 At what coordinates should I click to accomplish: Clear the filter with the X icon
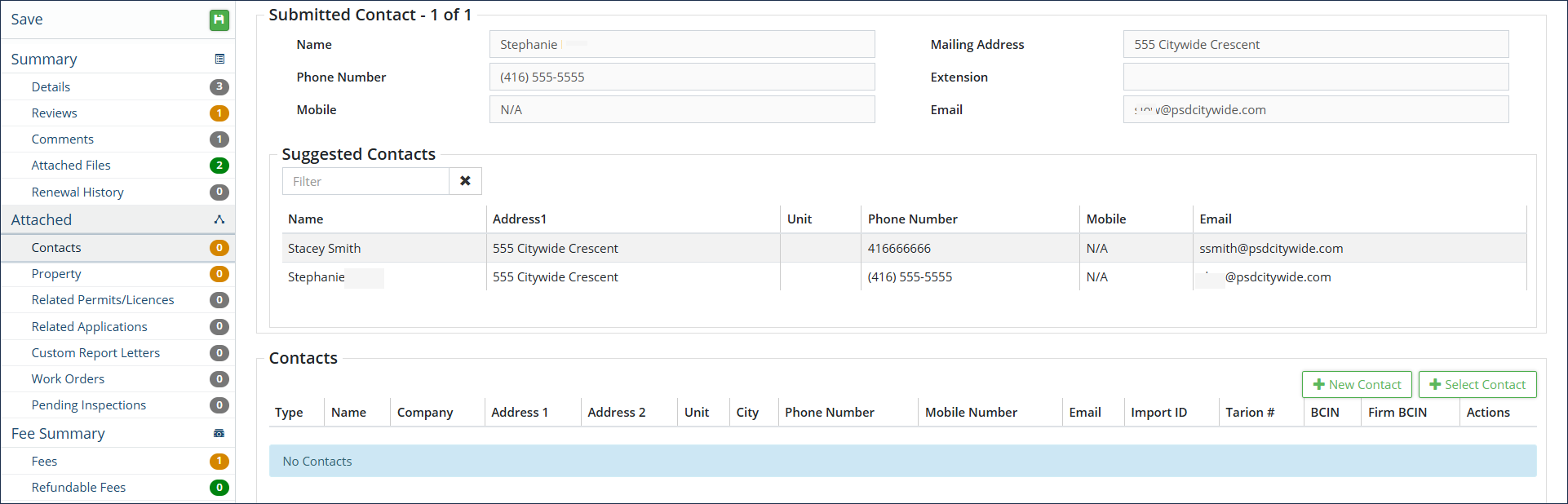465,181
